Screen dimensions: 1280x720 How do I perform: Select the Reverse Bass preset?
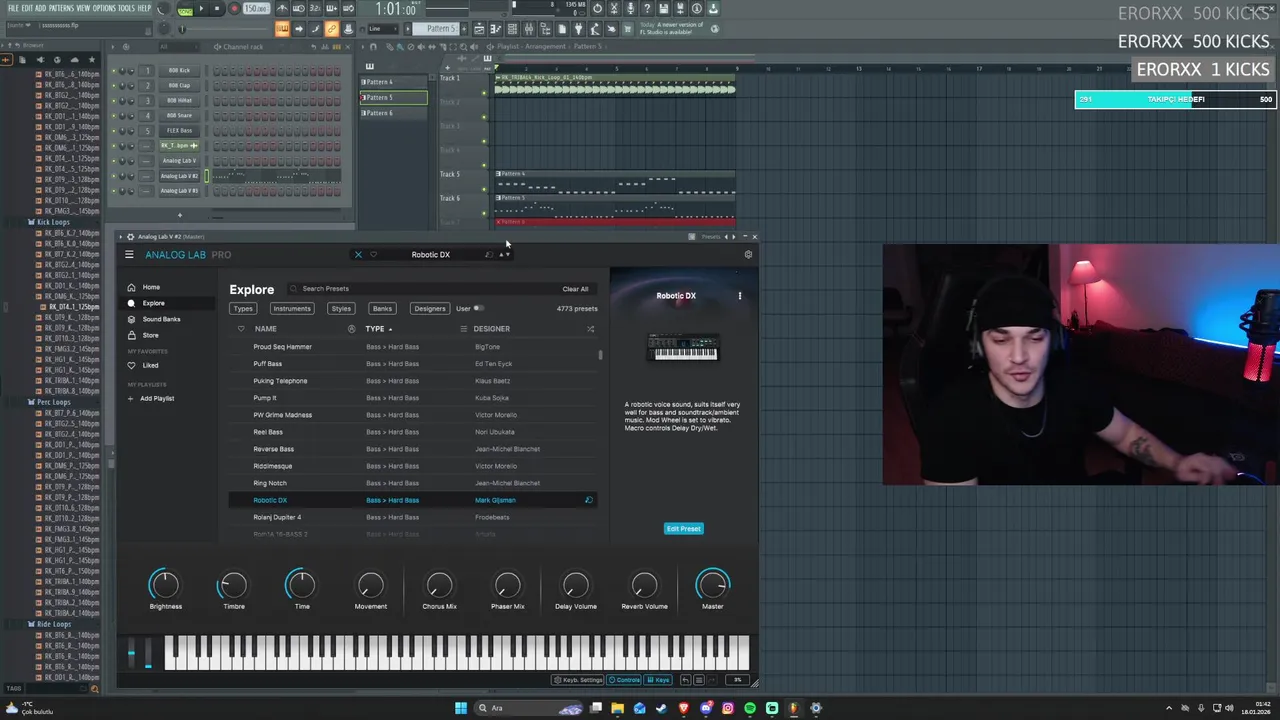(x=412, y=449)
